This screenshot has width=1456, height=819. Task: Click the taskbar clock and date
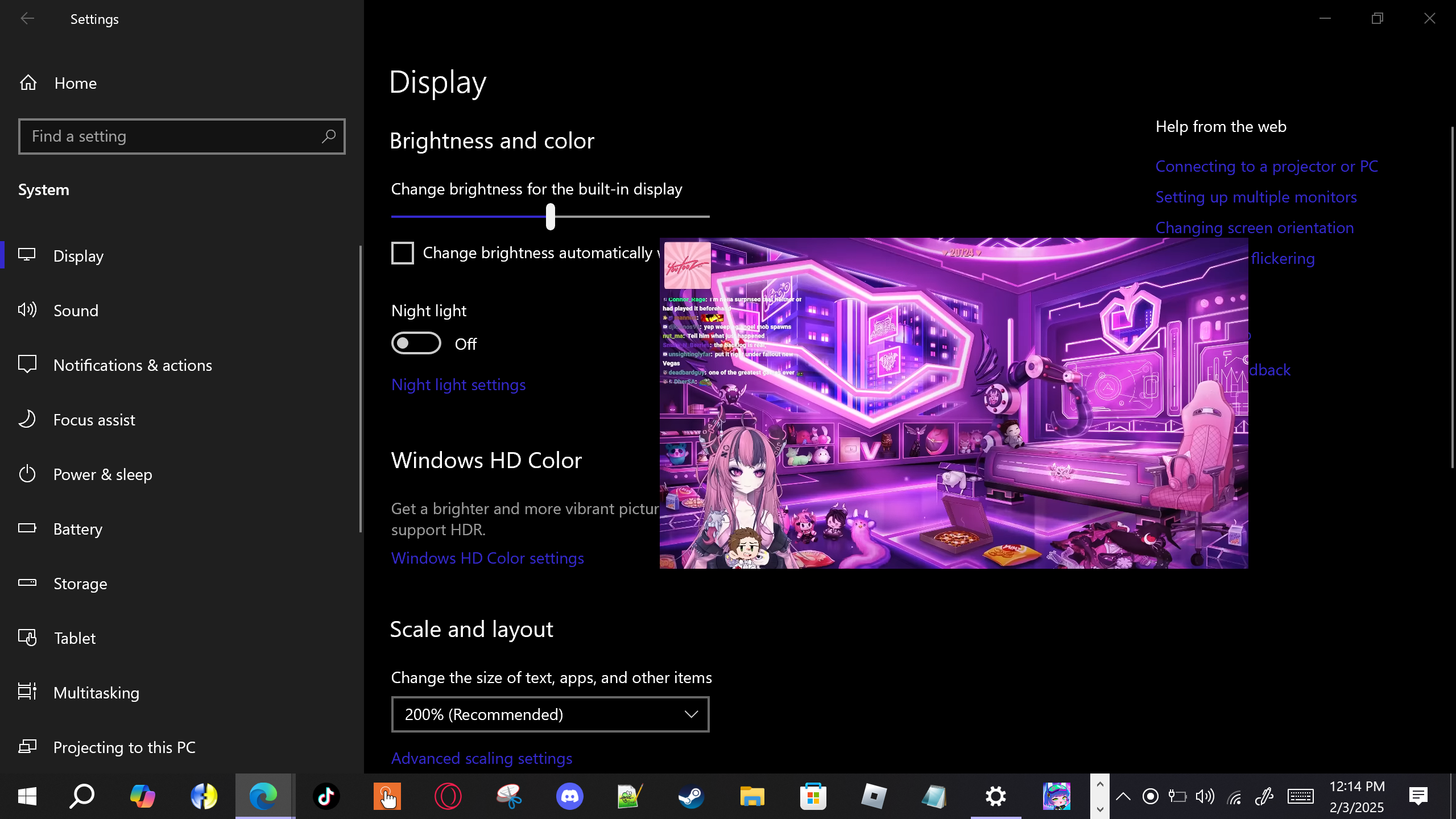[x=1357, y=797]
